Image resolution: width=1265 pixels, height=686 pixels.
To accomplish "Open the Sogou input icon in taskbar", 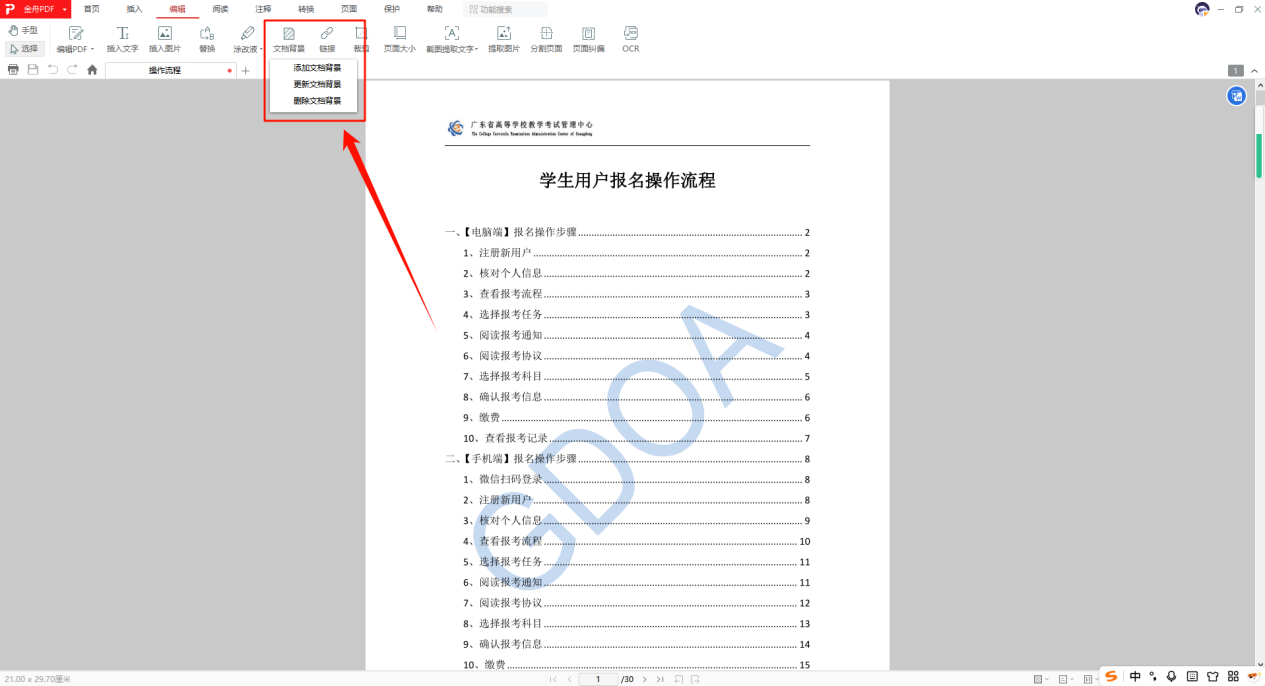I will click(1110, 677).
